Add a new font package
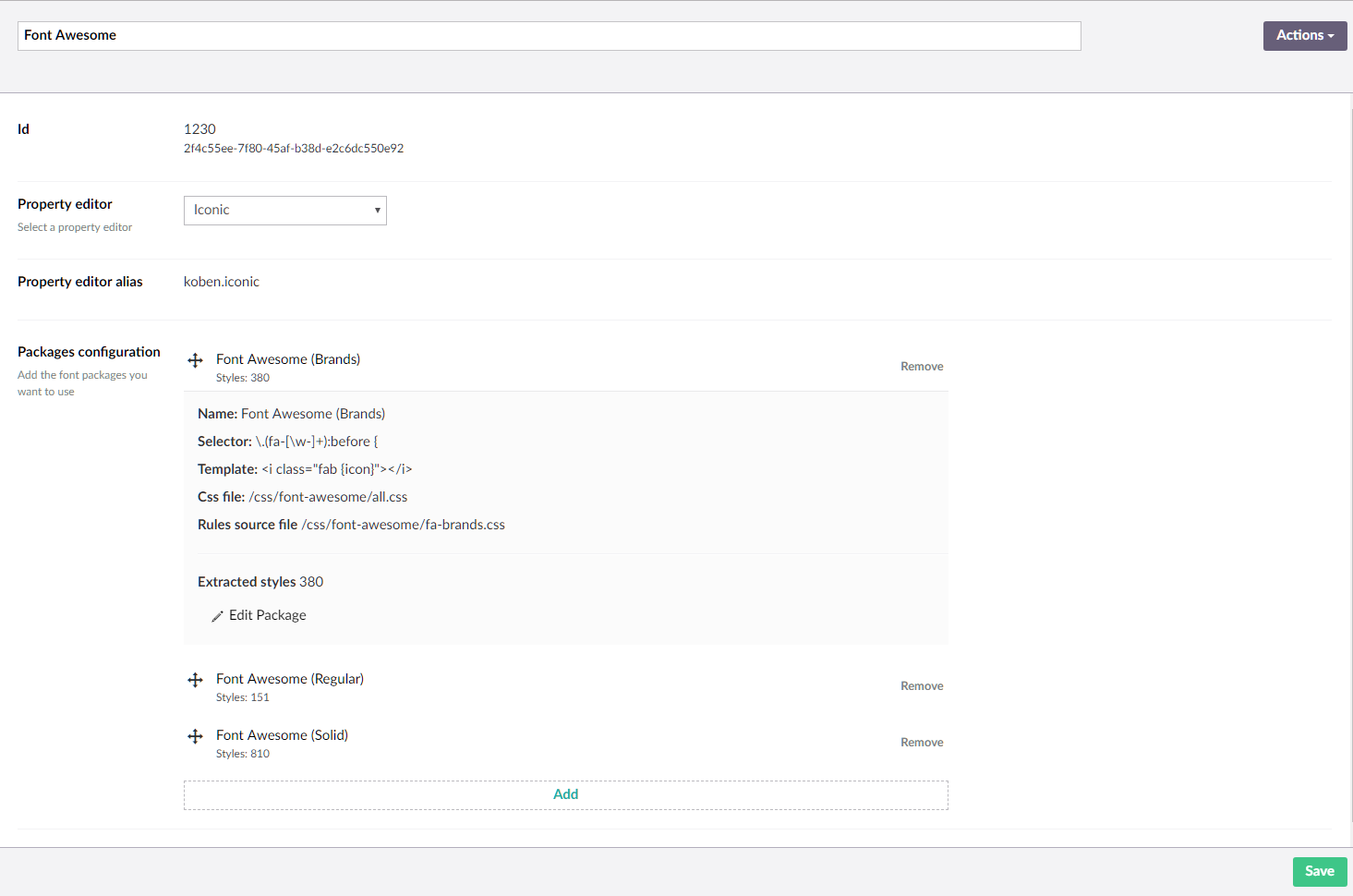1353x896 pixels. tap(566, 795)
